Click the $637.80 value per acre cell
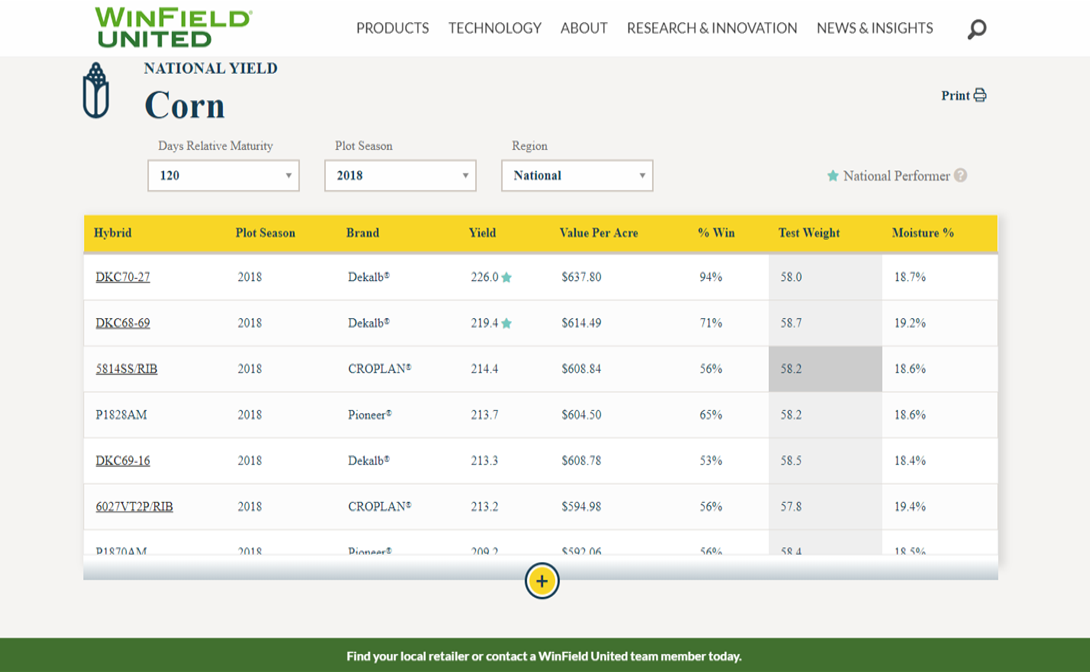This screenshot has width=1090, height=672. point(581,277)
